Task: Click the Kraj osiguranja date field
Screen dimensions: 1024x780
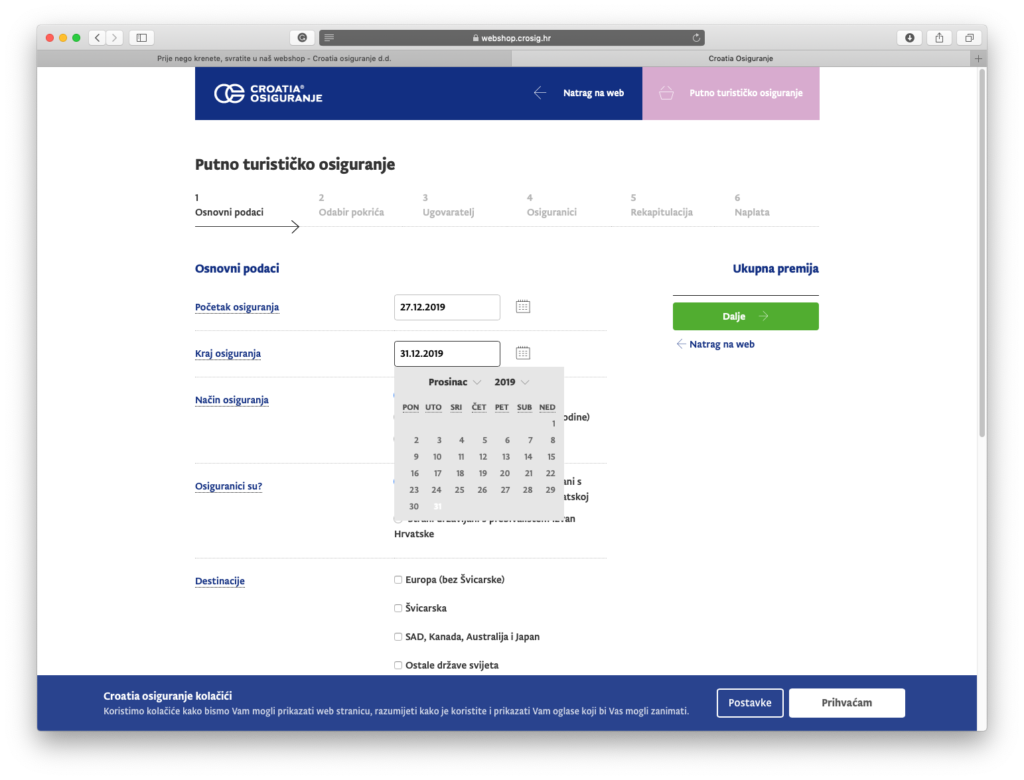Action: [447, 353]
